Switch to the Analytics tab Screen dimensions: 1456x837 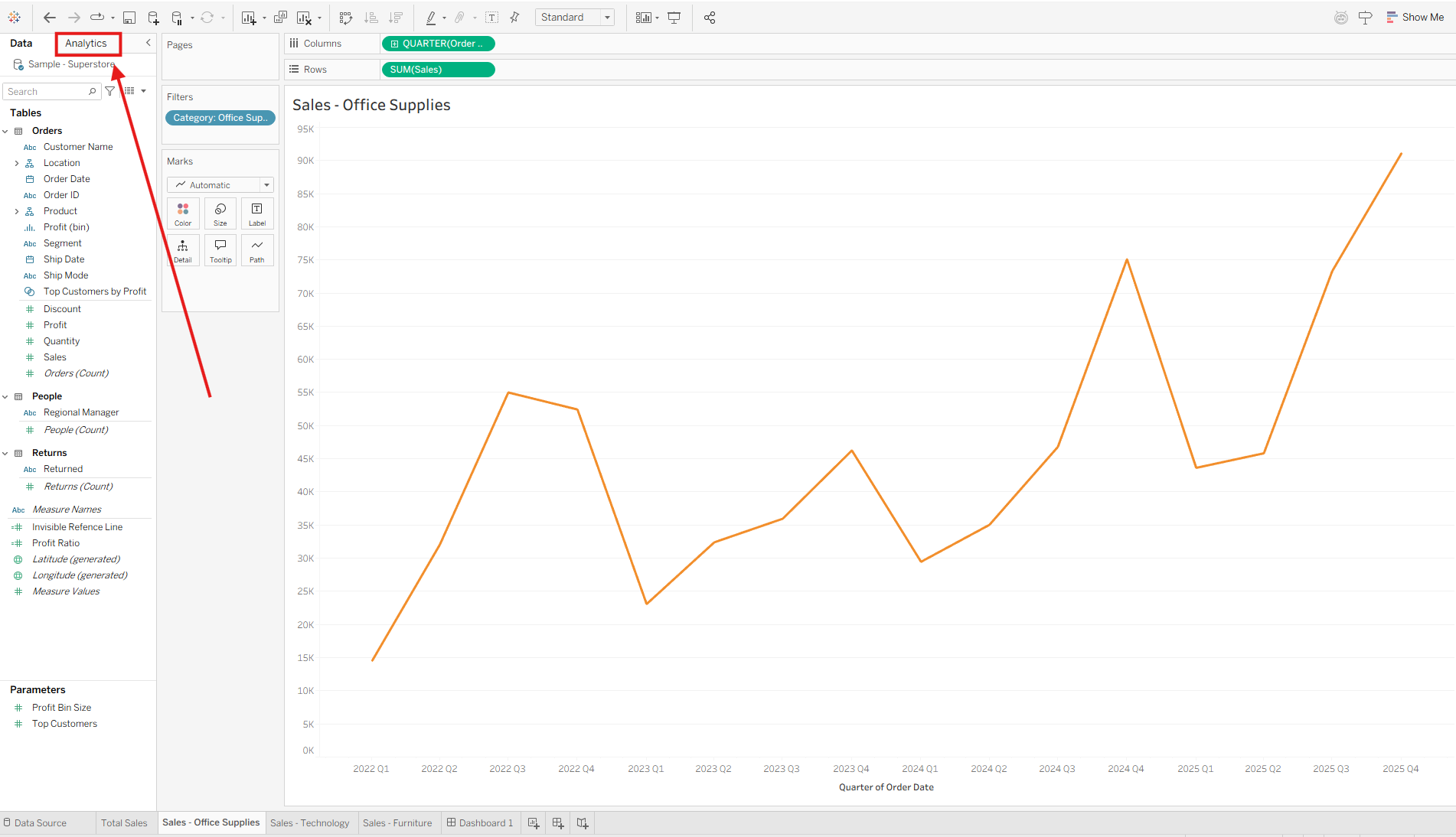87,44
